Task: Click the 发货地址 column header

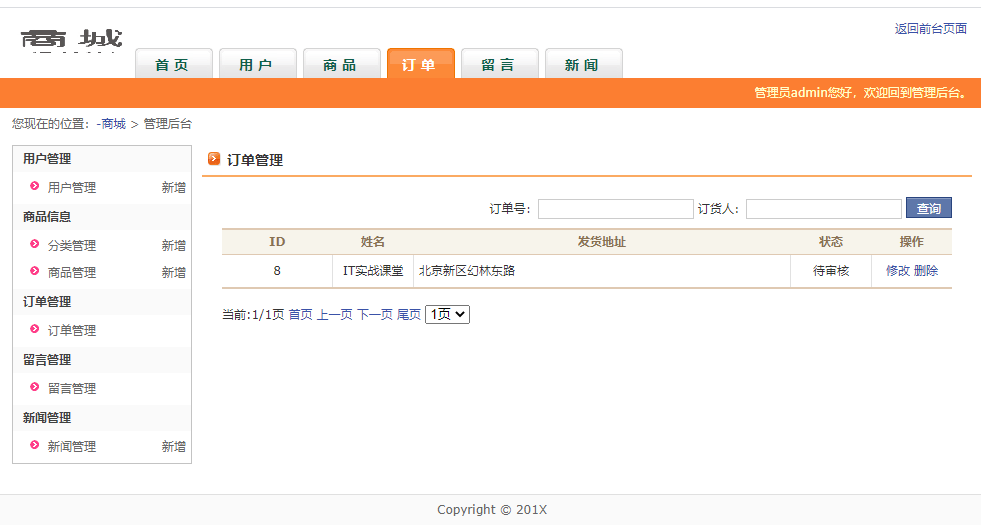Action: [x=602, y=242]
